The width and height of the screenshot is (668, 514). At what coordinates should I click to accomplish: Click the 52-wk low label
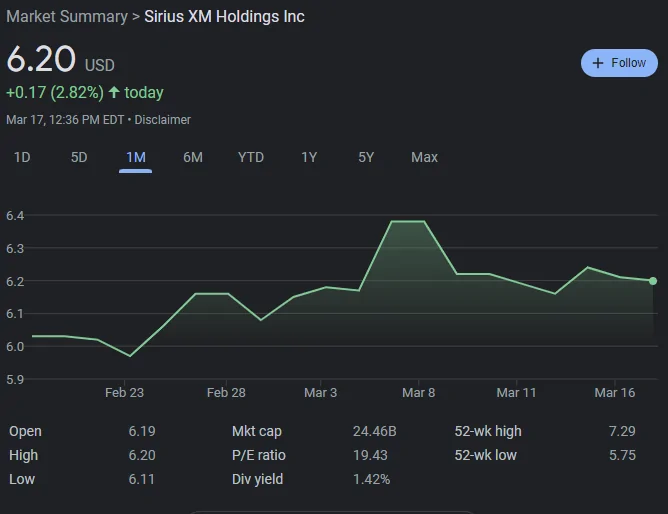point(485,455)
